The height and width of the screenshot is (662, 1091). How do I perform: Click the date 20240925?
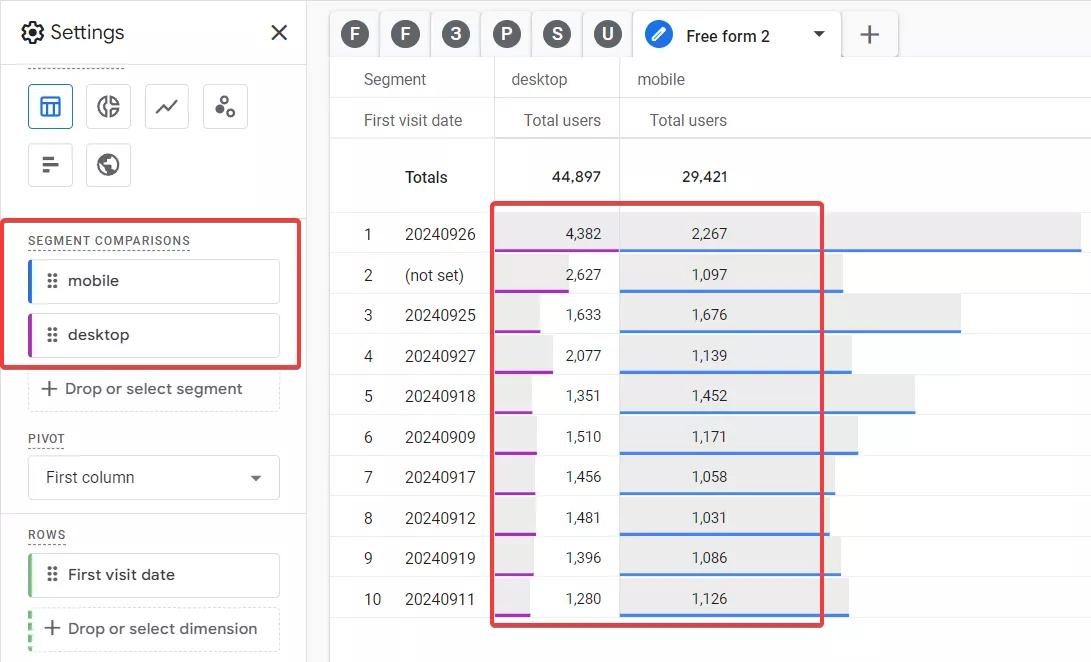pyautogui.click(x=440, y=315)
